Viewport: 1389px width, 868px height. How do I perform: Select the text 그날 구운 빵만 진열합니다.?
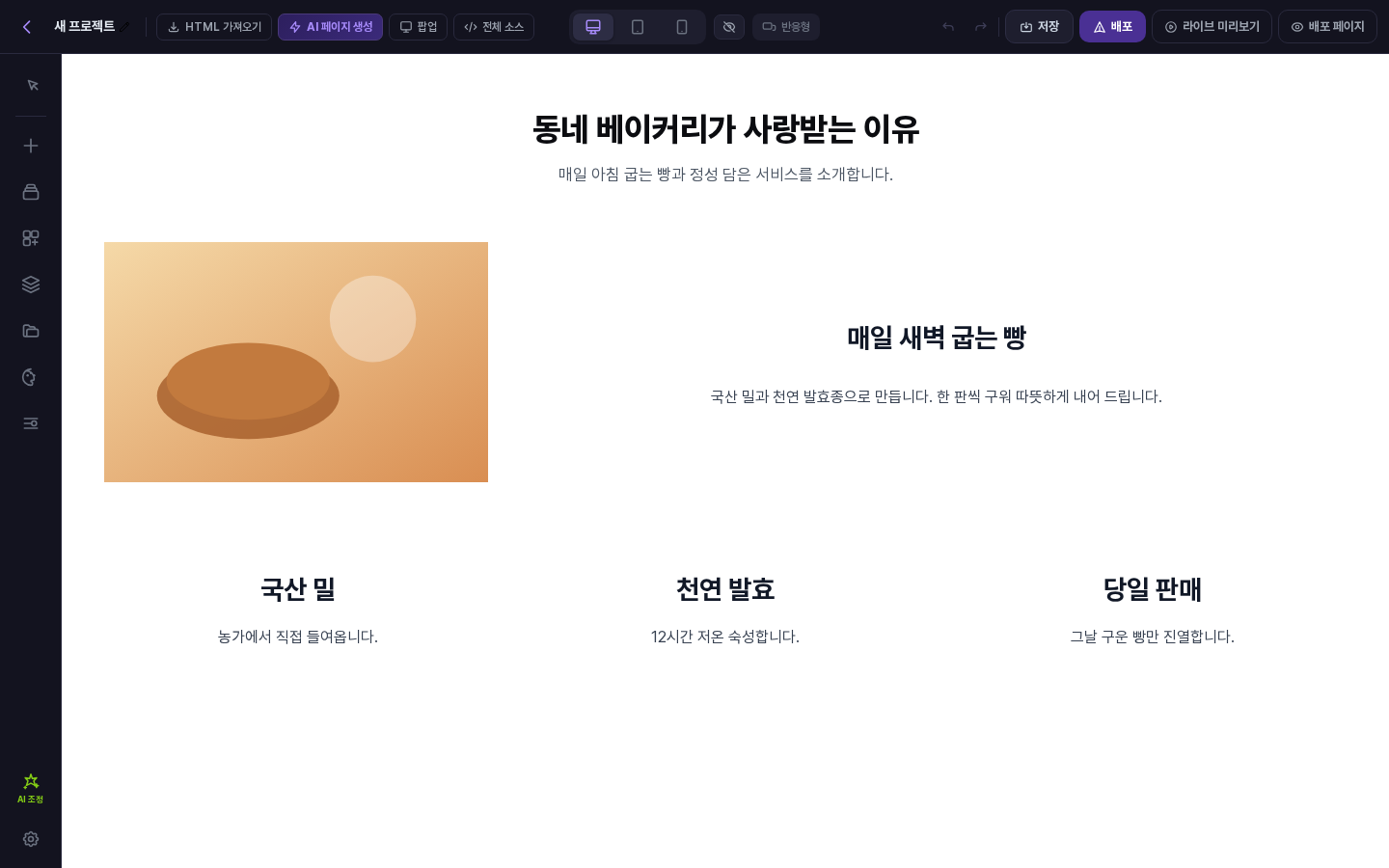tap(1153, 637)
